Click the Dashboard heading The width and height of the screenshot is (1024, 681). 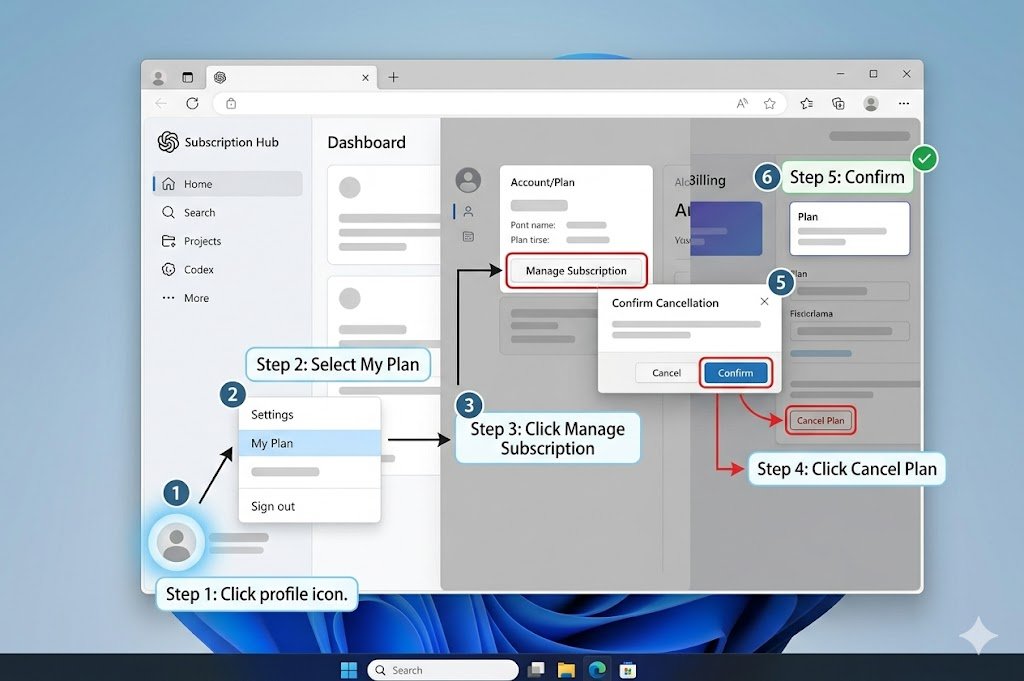(x=366, y=142)
